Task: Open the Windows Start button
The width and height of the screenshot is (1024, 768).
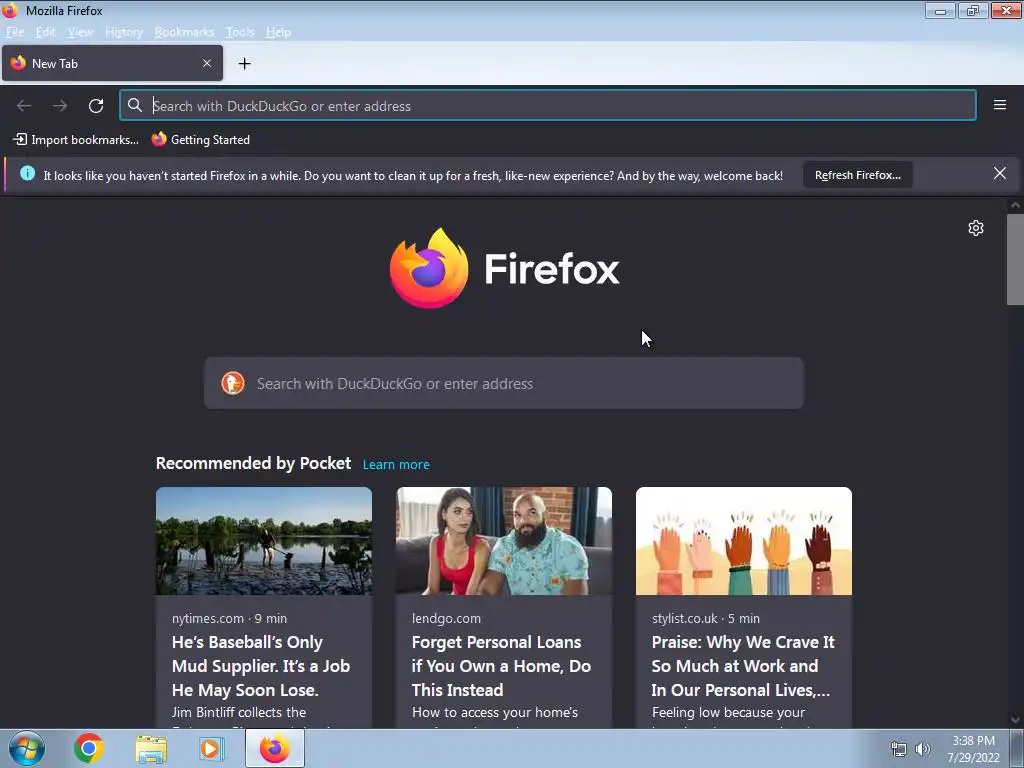Action: tap(27, 748)
